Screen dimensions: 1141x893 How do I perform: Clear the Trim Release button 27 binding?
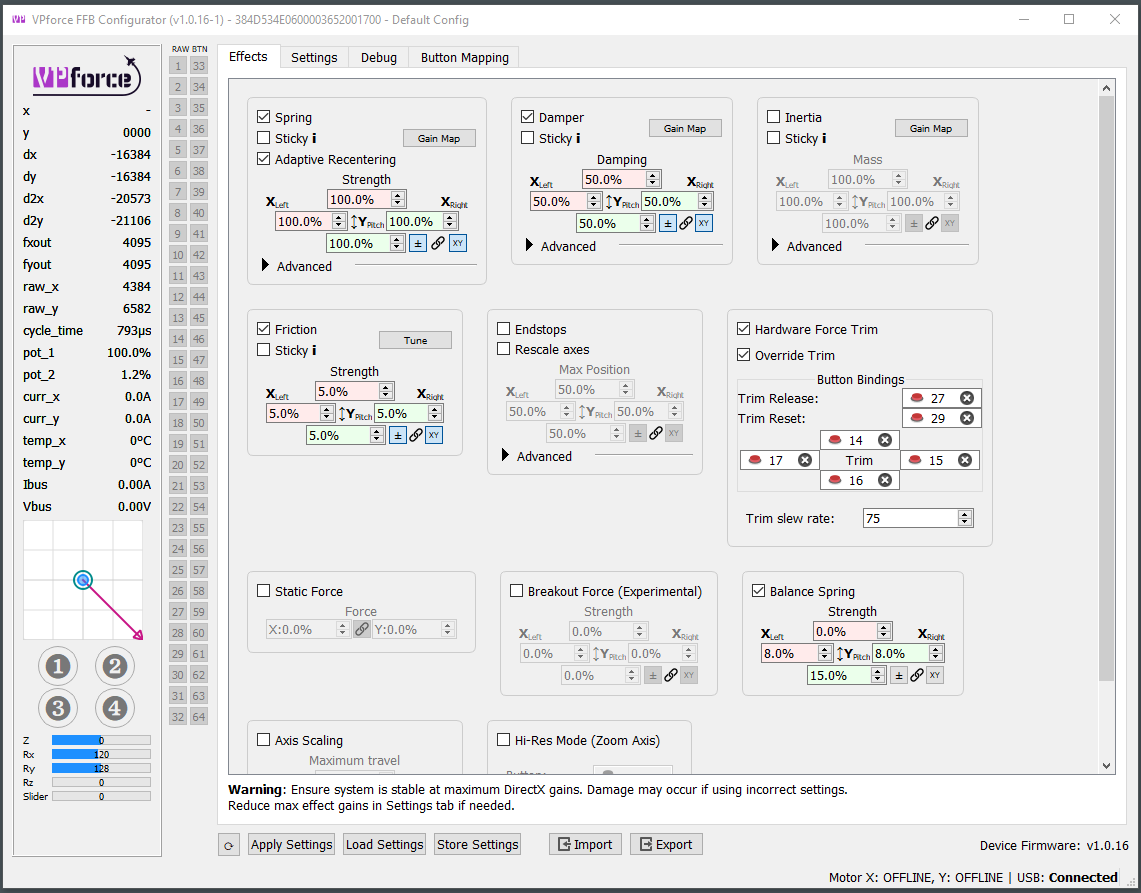pos(966,398)
